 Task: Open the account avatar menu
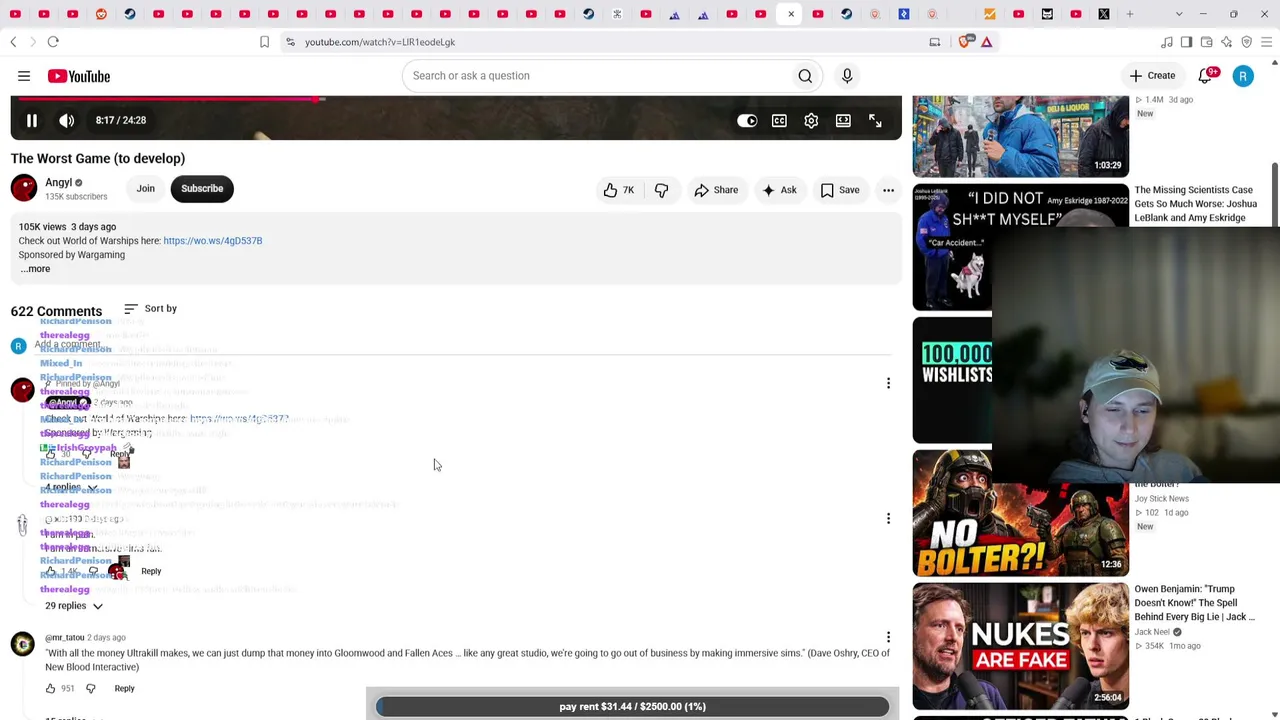1243,76
